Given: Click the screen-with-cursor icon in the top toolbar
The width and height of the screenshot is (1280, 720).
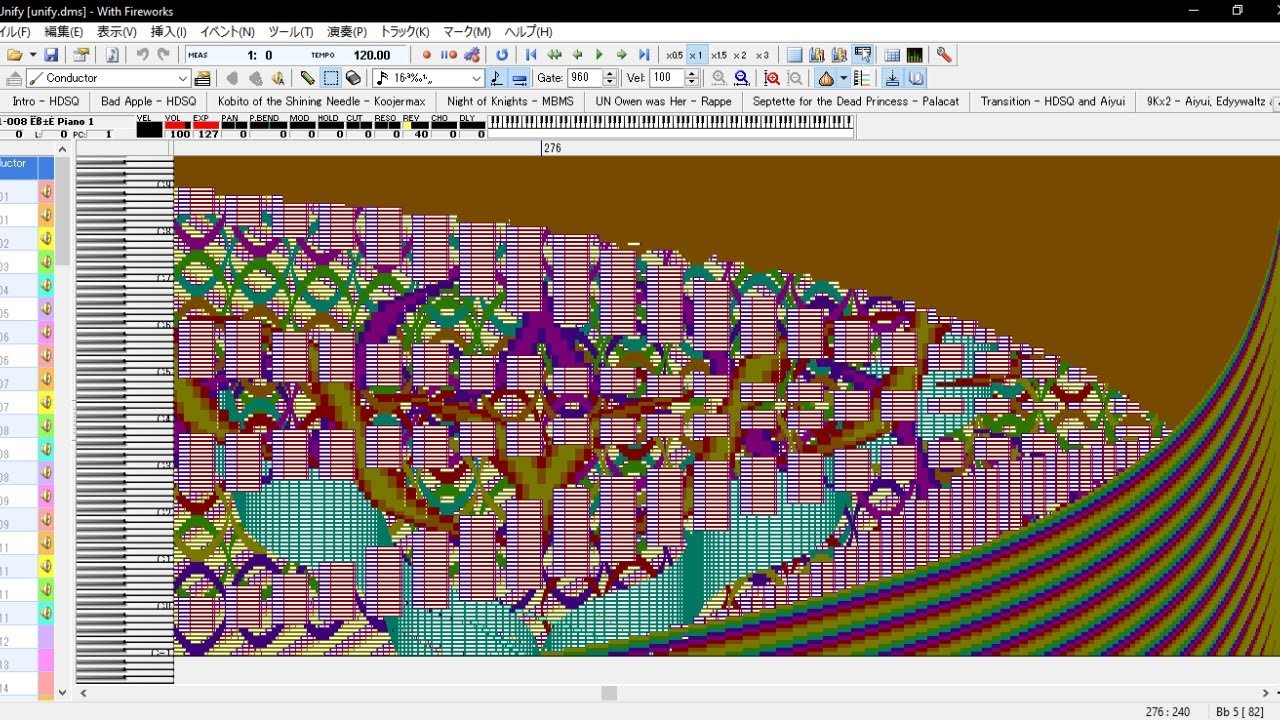Looking at the screenshot, I should pyautogui.click(x=863, y=55).
